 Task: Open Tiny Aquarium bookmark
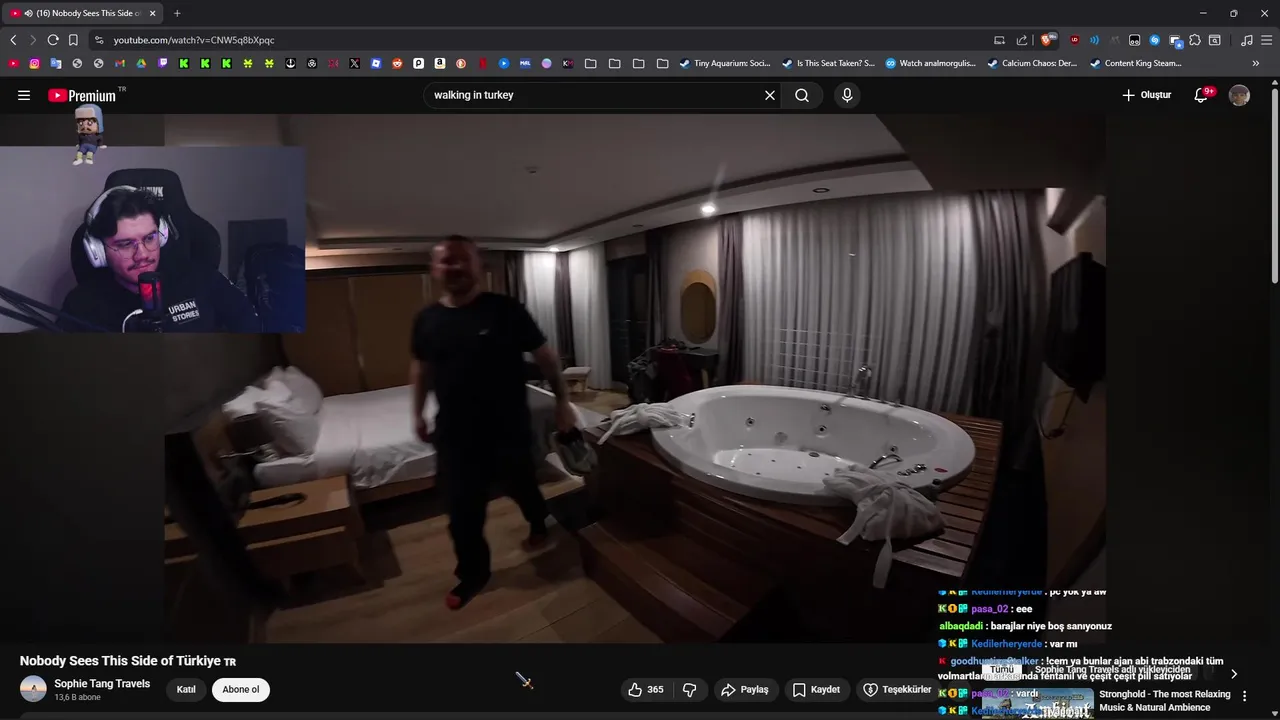coord(725,63)
